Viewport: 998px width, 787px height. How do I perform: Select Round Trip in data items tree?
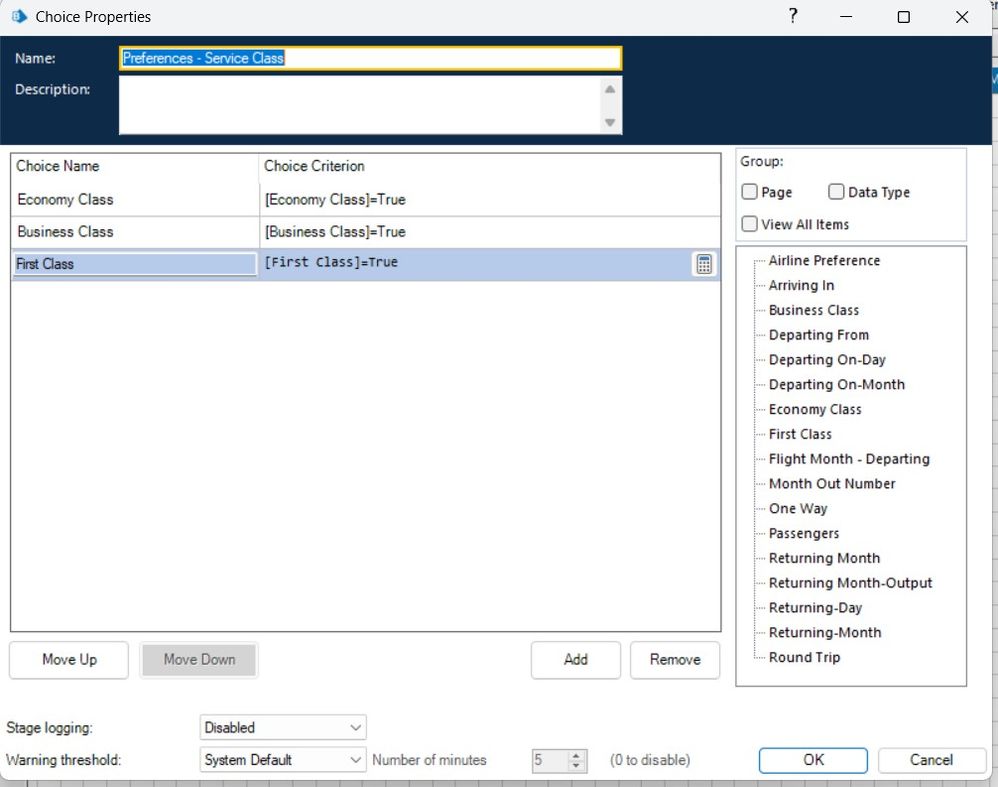tap(804, 657)
